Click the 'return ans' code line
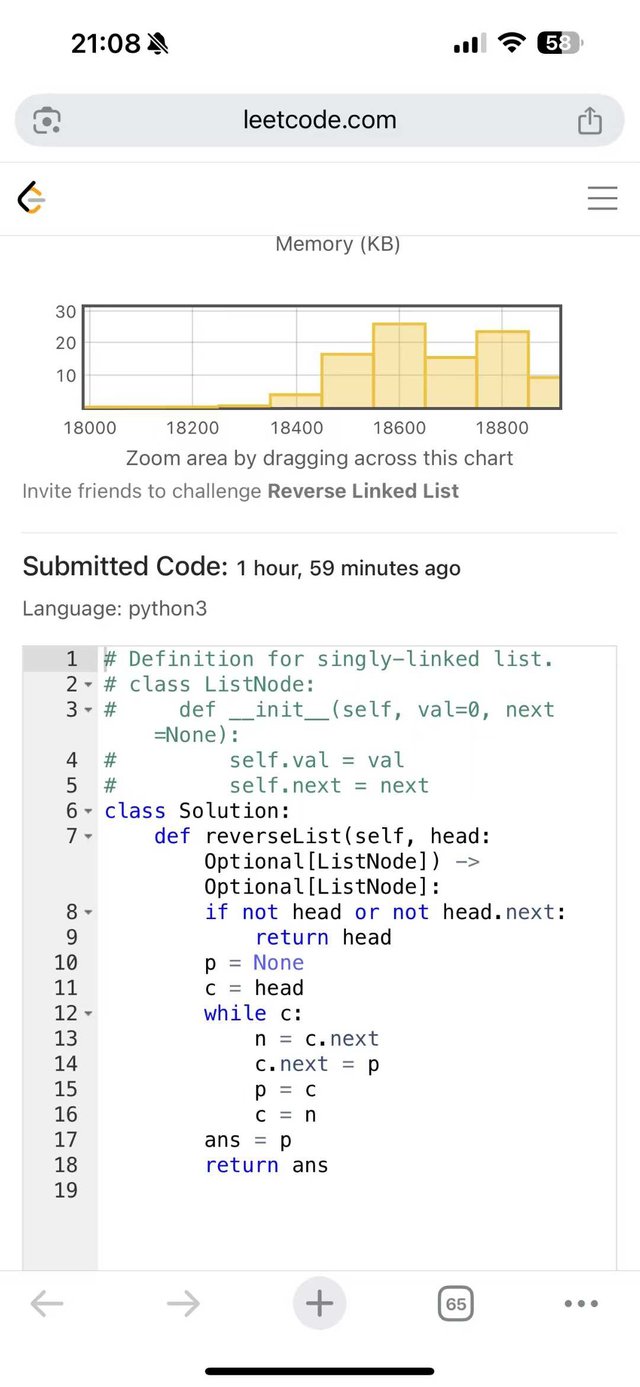 (x=267, y=1165)
